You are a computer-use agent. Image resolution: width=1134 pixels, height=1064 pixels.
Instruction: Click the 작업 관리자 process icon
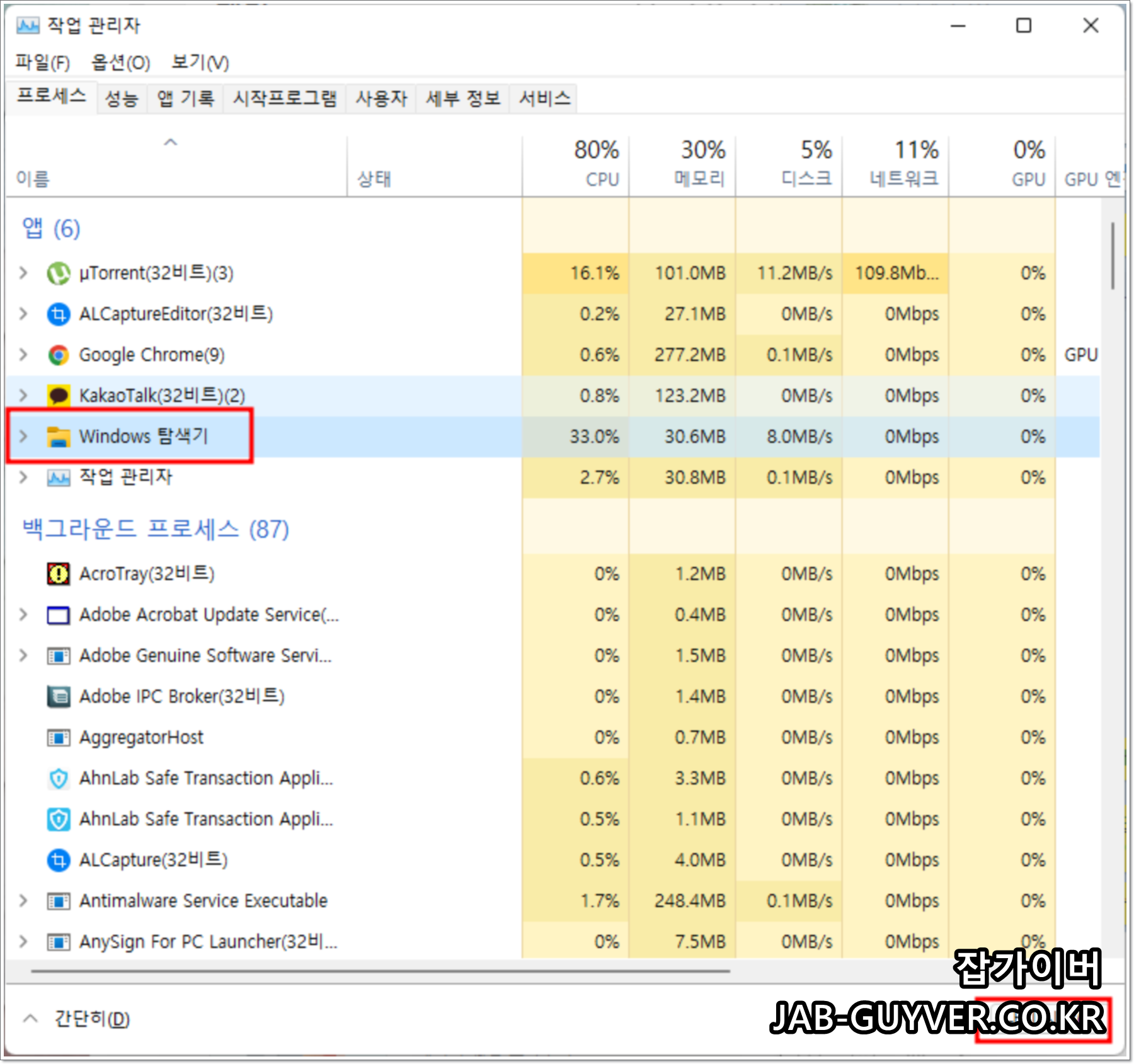coord(58,478)
